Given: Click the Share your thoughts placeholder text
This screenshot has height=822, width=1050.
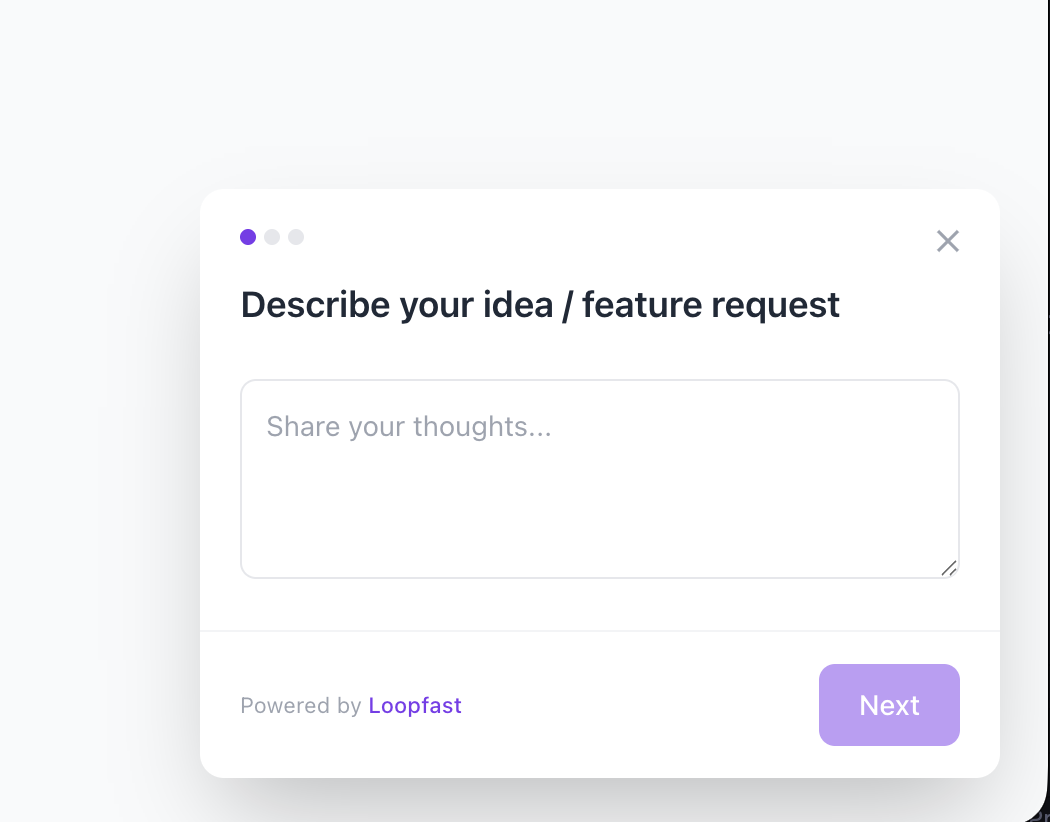Looking at the screenshot, I should [408, 426].
